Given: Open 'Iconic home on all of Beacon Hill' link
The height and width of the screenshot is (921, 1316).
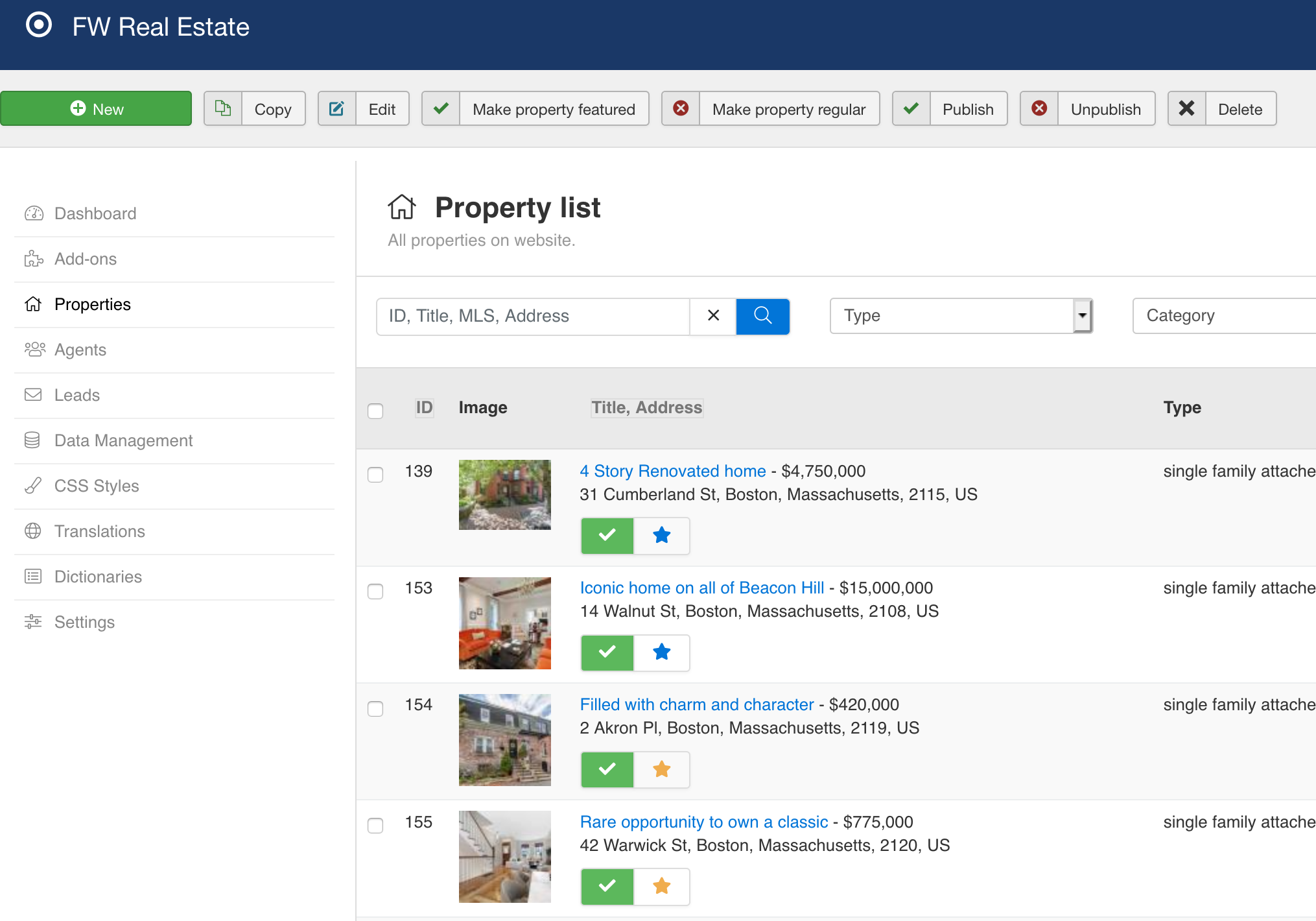Looking at the screenshot, I should pos(701,588).
